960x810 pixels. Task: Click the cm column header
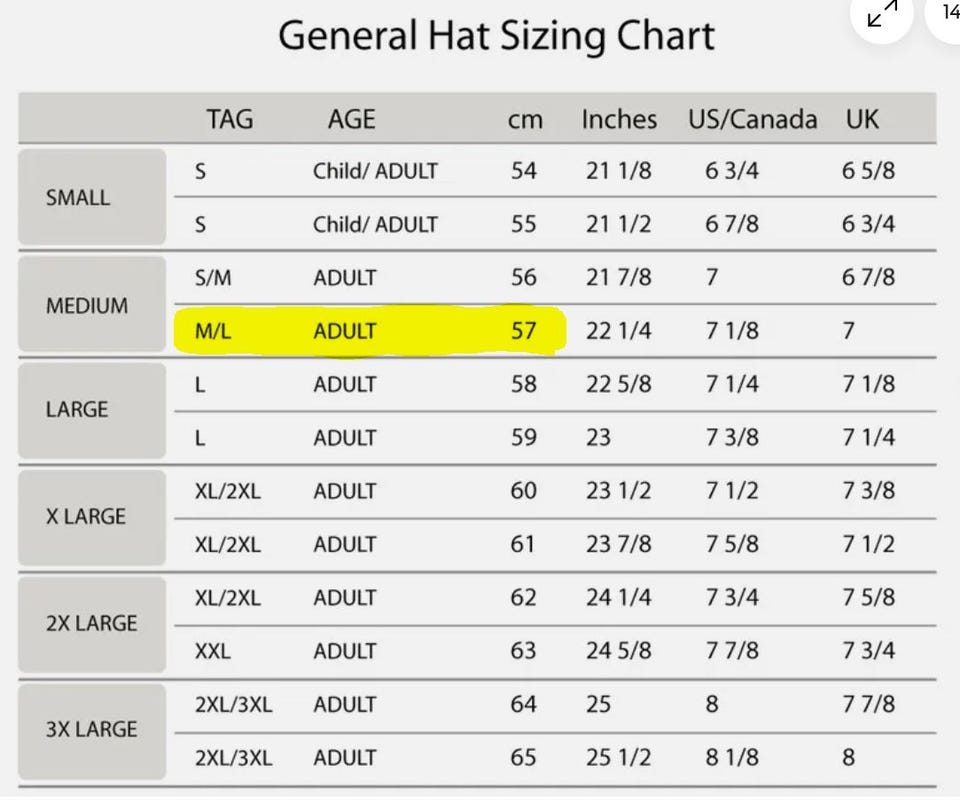524,120
